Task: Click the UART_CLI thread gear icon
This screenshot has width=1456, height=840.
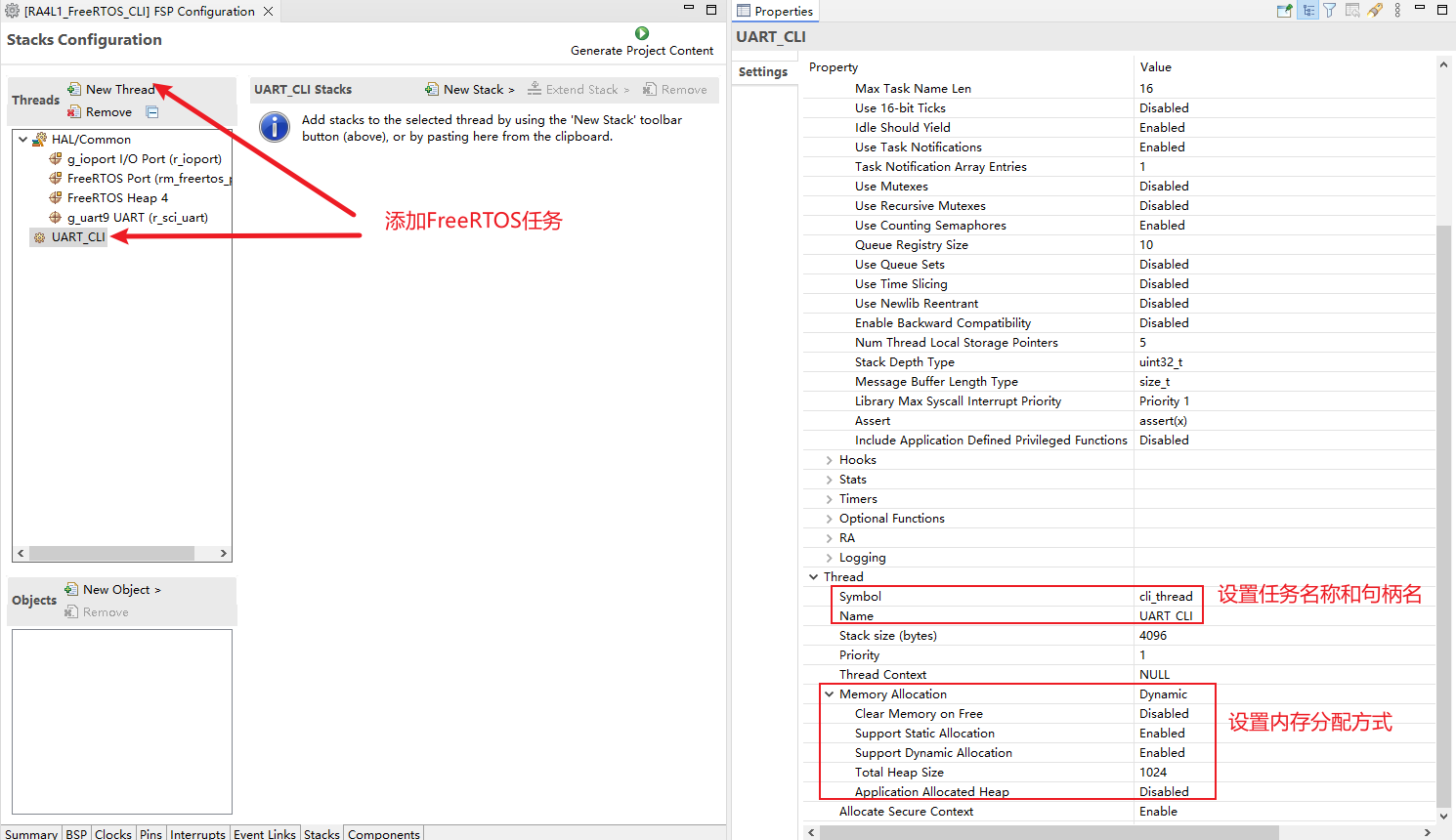Action: click(40, 237)
